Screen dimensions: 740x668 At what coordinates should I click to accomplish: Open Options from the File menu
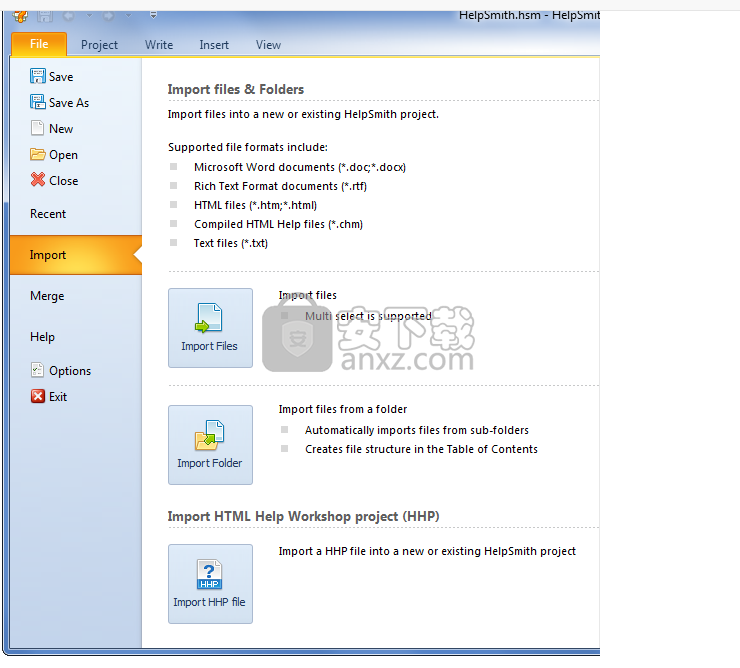61,371
